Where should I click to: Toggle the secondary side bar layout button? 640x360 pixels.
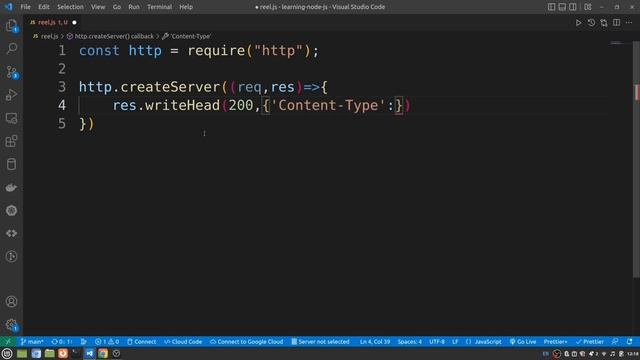(x=573, y=7)
